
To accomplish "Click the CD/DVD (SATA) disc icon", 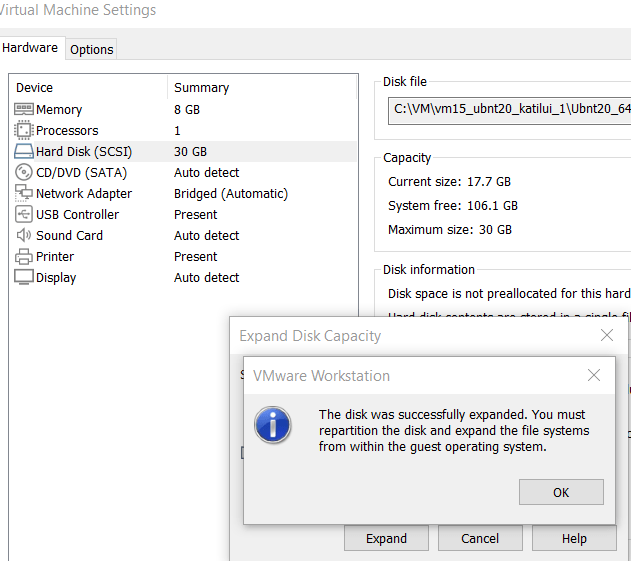I will tap(24, 172).
